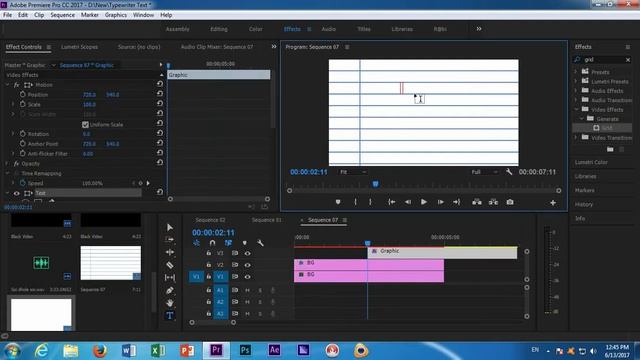Toggle V1 track output eye
The height and width of the screenshot is (360, 640).
(247, 277)
